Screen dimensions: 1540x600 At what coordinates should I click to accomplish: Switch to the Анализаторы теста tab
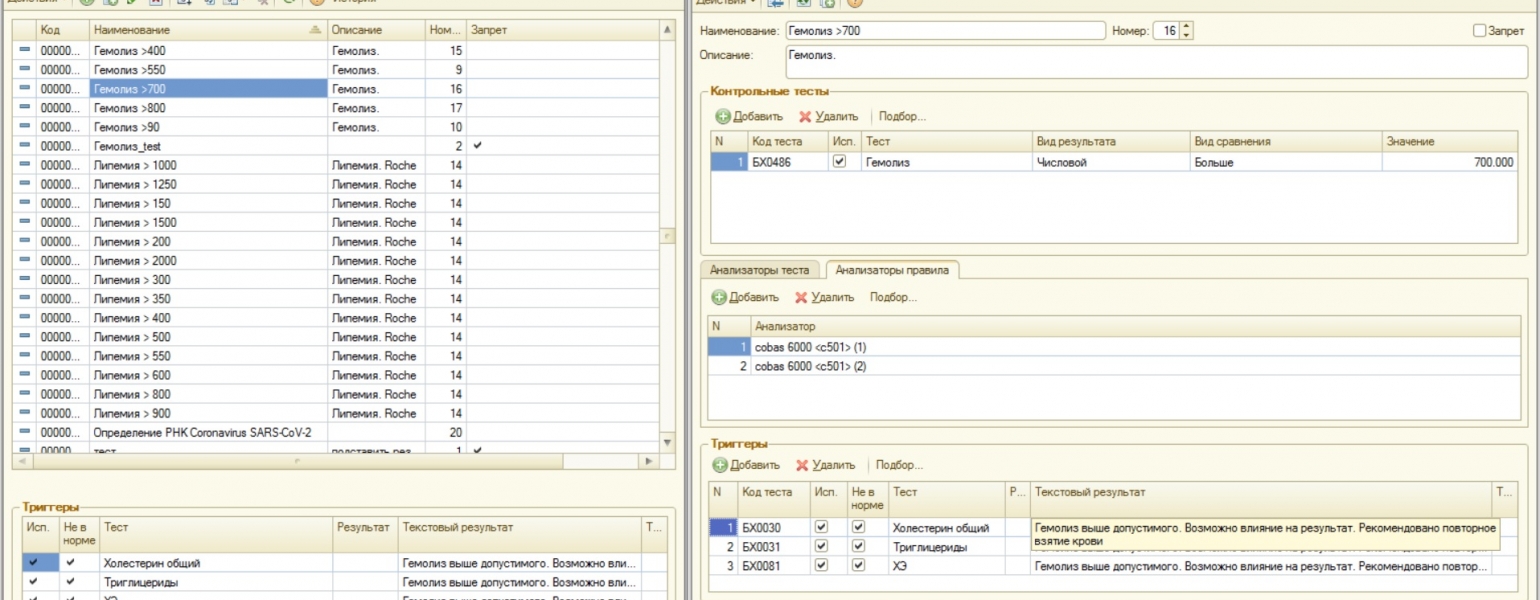point(760,270)
